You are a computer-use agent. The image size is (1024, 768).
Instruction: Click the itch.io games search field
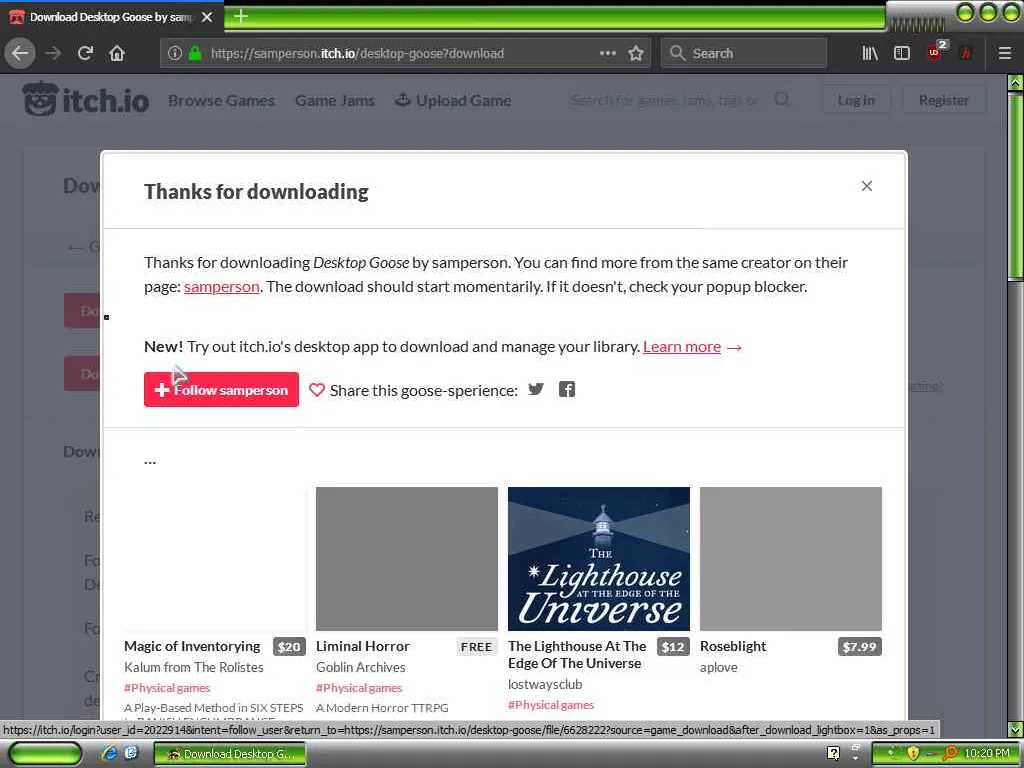pos(666,100)
